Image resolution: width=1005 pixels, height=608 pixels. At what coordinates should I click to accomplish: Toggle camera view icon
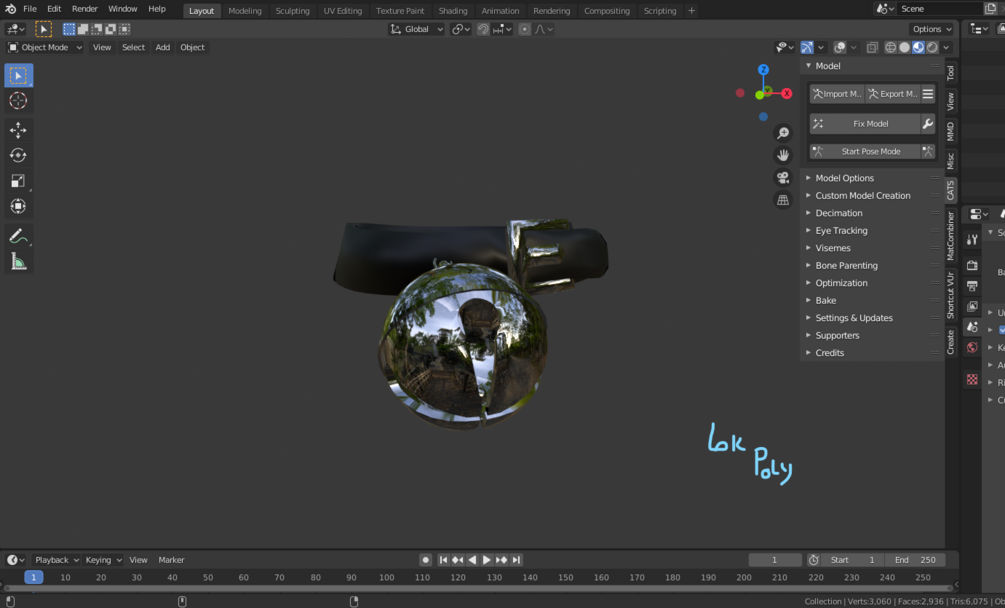[783, 177]
